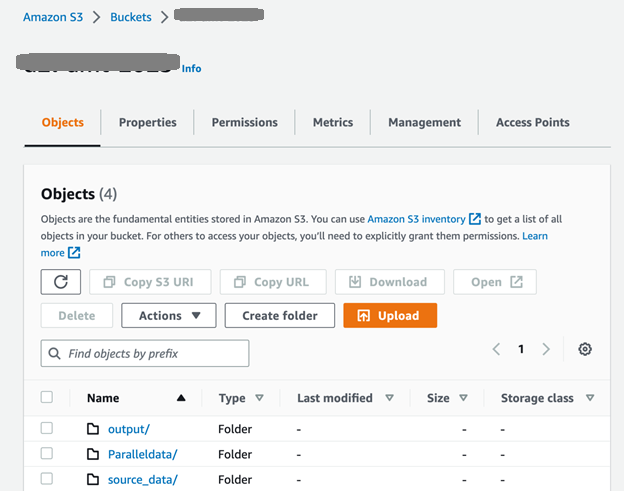
Task: Click Folder type cell in output/ row
Action: [x=235, y=429]
